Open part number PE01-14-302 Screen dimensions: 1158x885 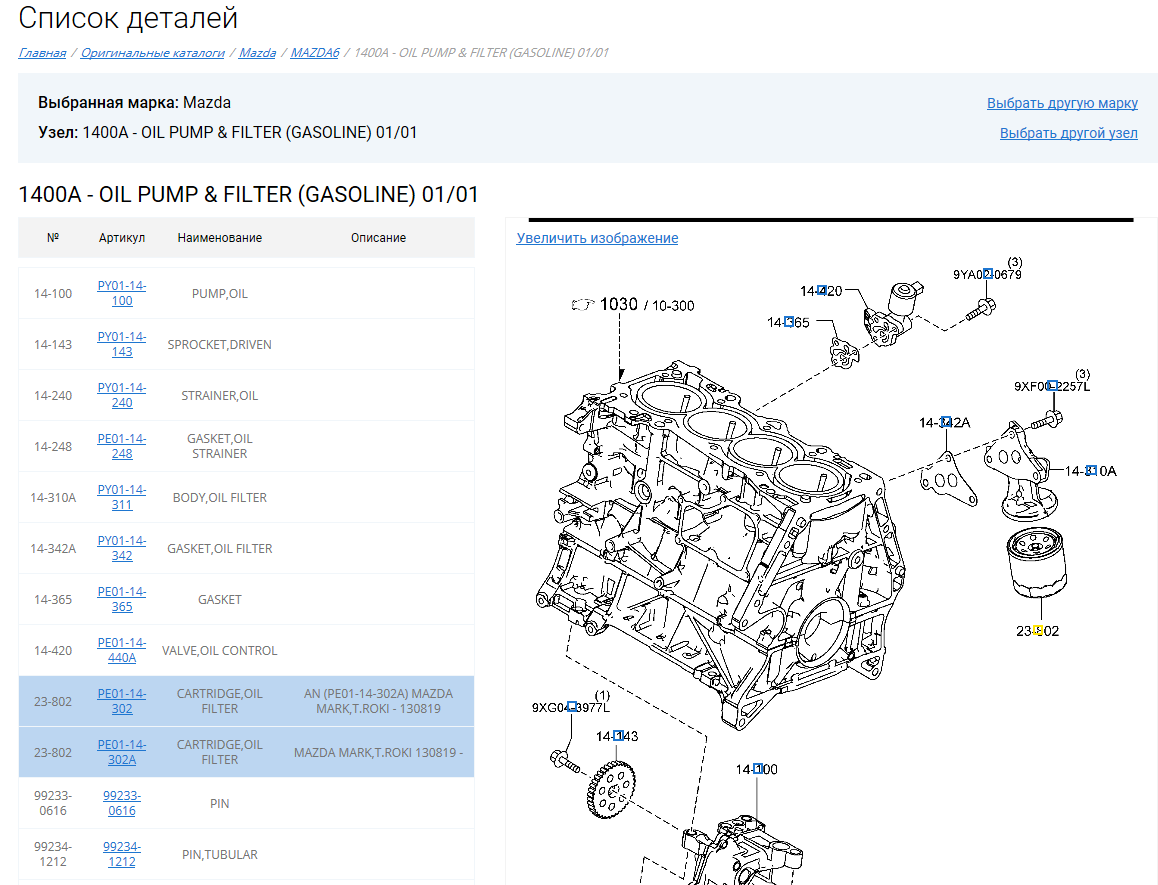122,701
